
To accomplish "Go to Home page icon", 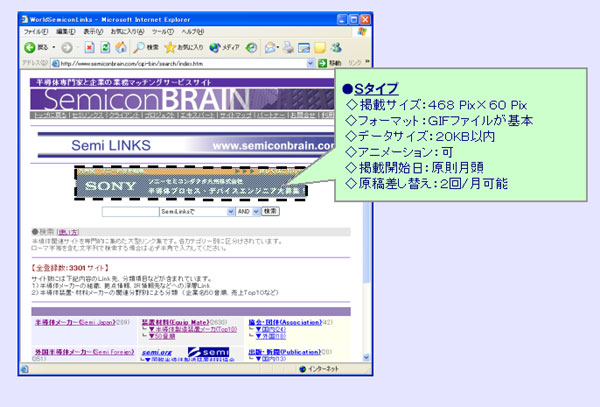I will click(121, 47).
